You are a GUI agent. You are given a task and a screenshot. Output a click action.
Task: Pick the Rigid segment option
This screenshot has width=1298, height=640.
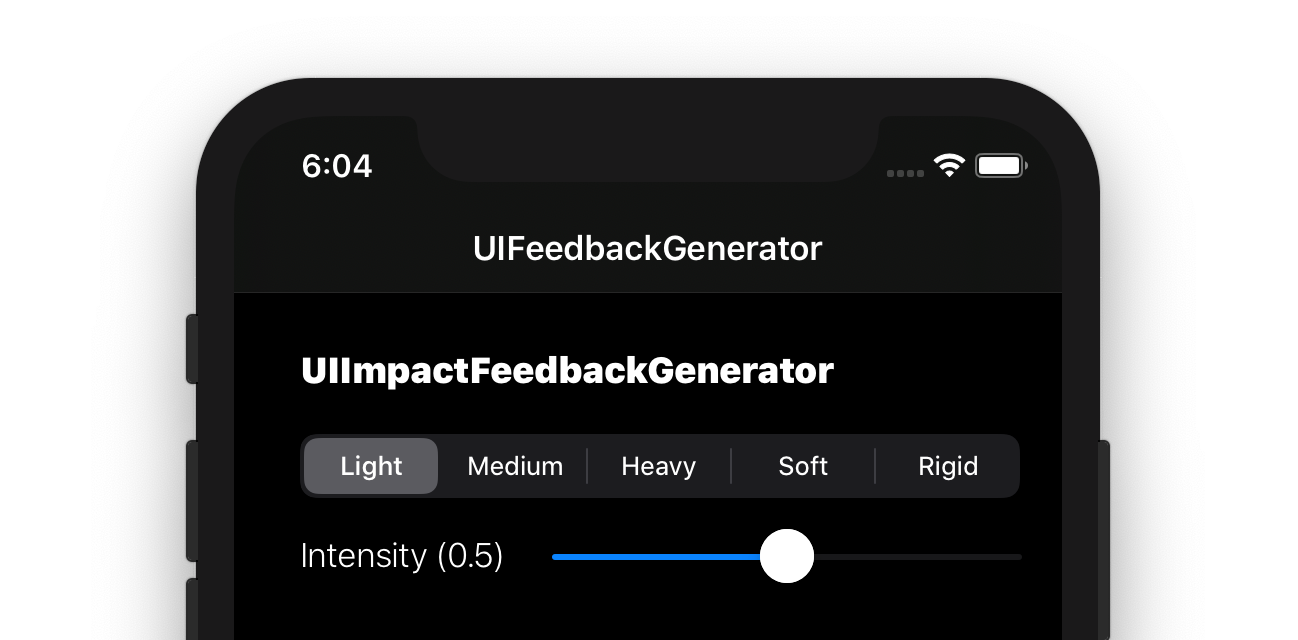tap(947, 466)
